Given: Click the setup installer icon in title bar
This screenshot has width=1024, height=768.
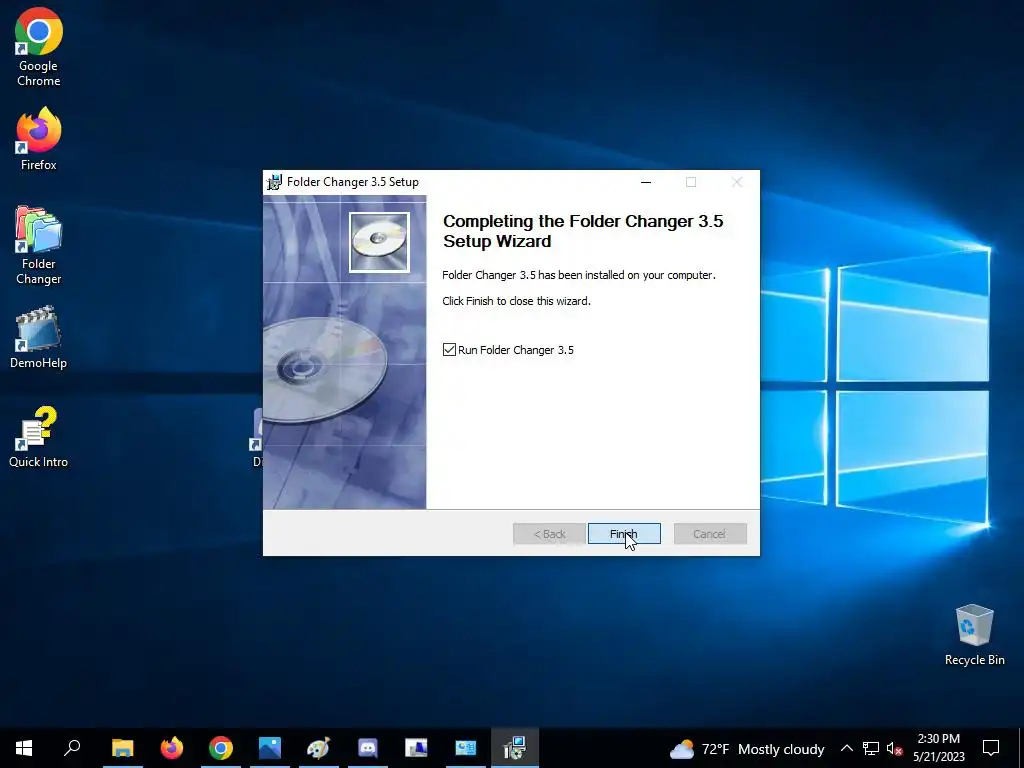Looking at the screenshot, I should pyautogui.click(x=274, y=182).
